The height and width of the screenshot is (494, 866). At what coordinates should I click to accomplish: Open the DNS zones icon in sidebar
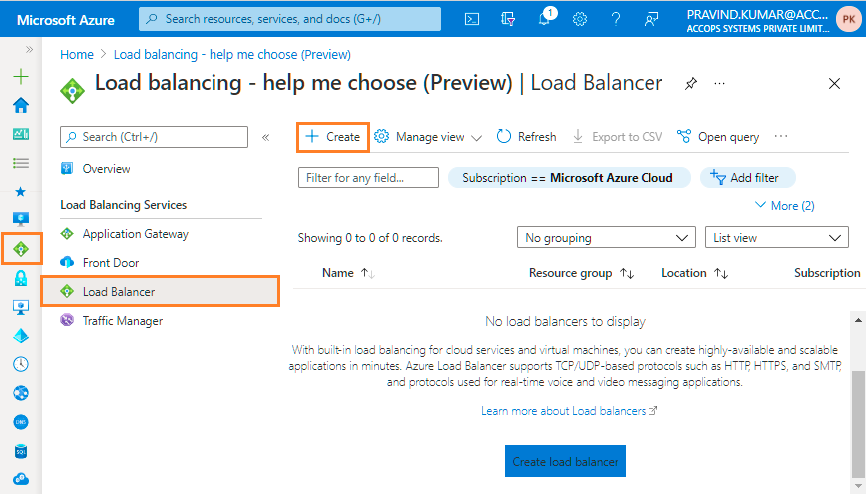tap(21, 422)
